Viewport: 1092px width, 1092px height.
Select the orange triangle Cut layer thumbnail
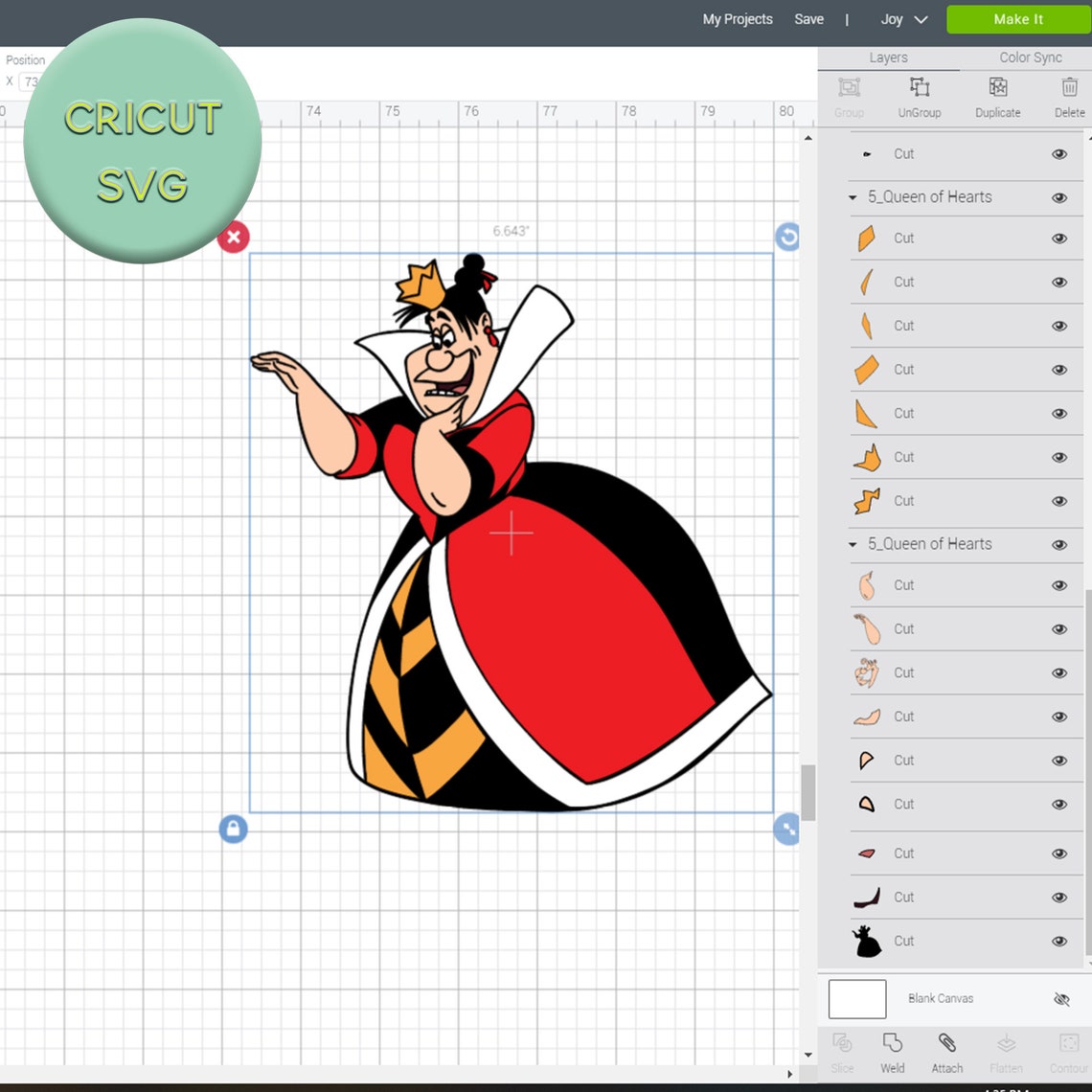pos(866,414)
